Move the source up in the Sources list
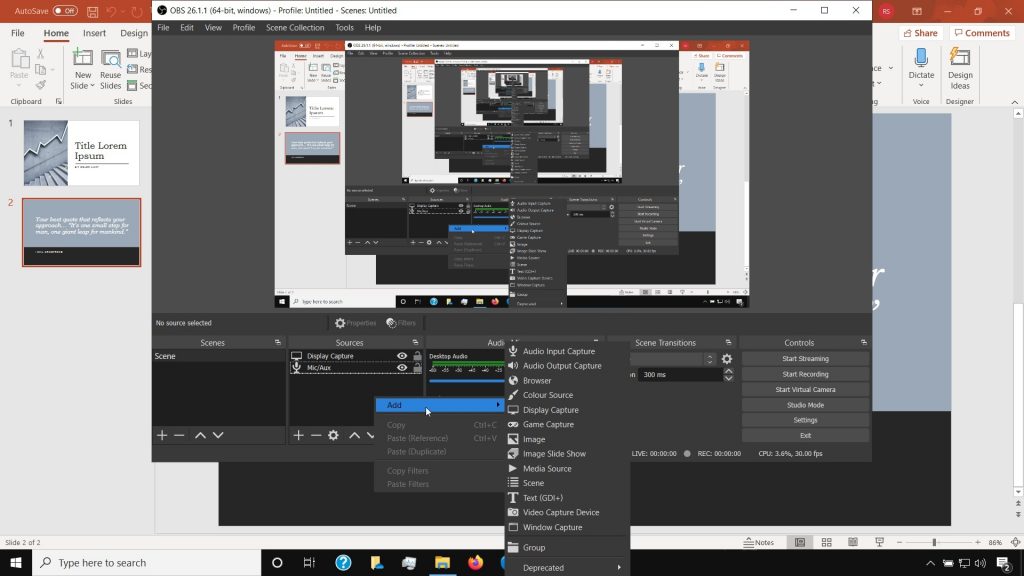This screenshot has height=576, width=1024. pos(355,435)
